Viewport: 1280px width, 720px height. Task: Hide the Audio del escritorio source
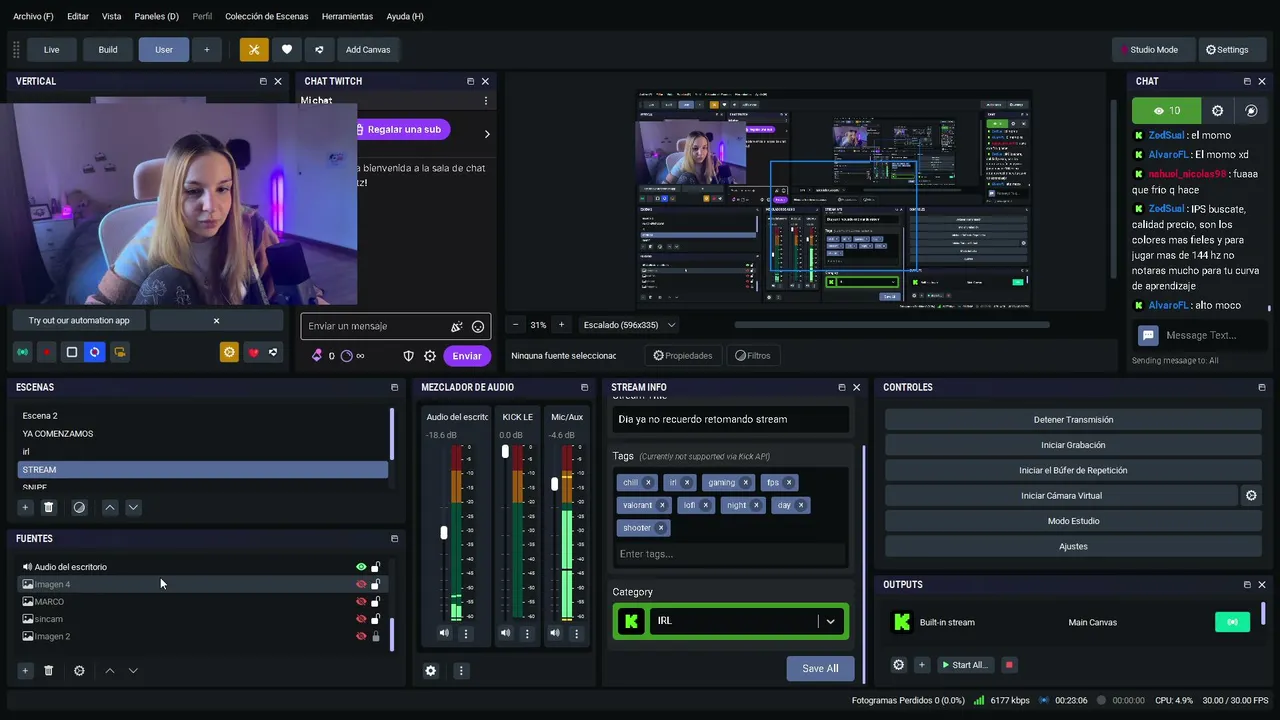361,567
